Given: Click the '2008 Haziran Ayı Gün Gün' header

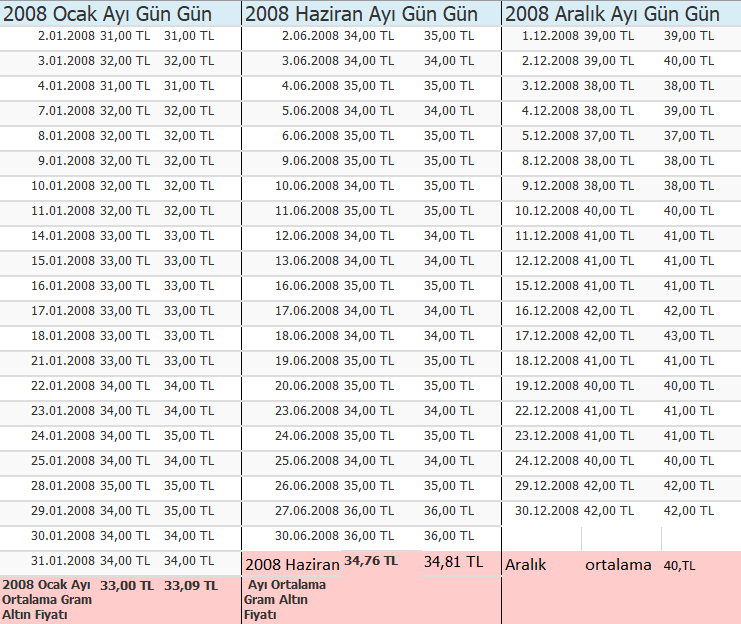Looking at the screenshot, I should tap(362, 14).
